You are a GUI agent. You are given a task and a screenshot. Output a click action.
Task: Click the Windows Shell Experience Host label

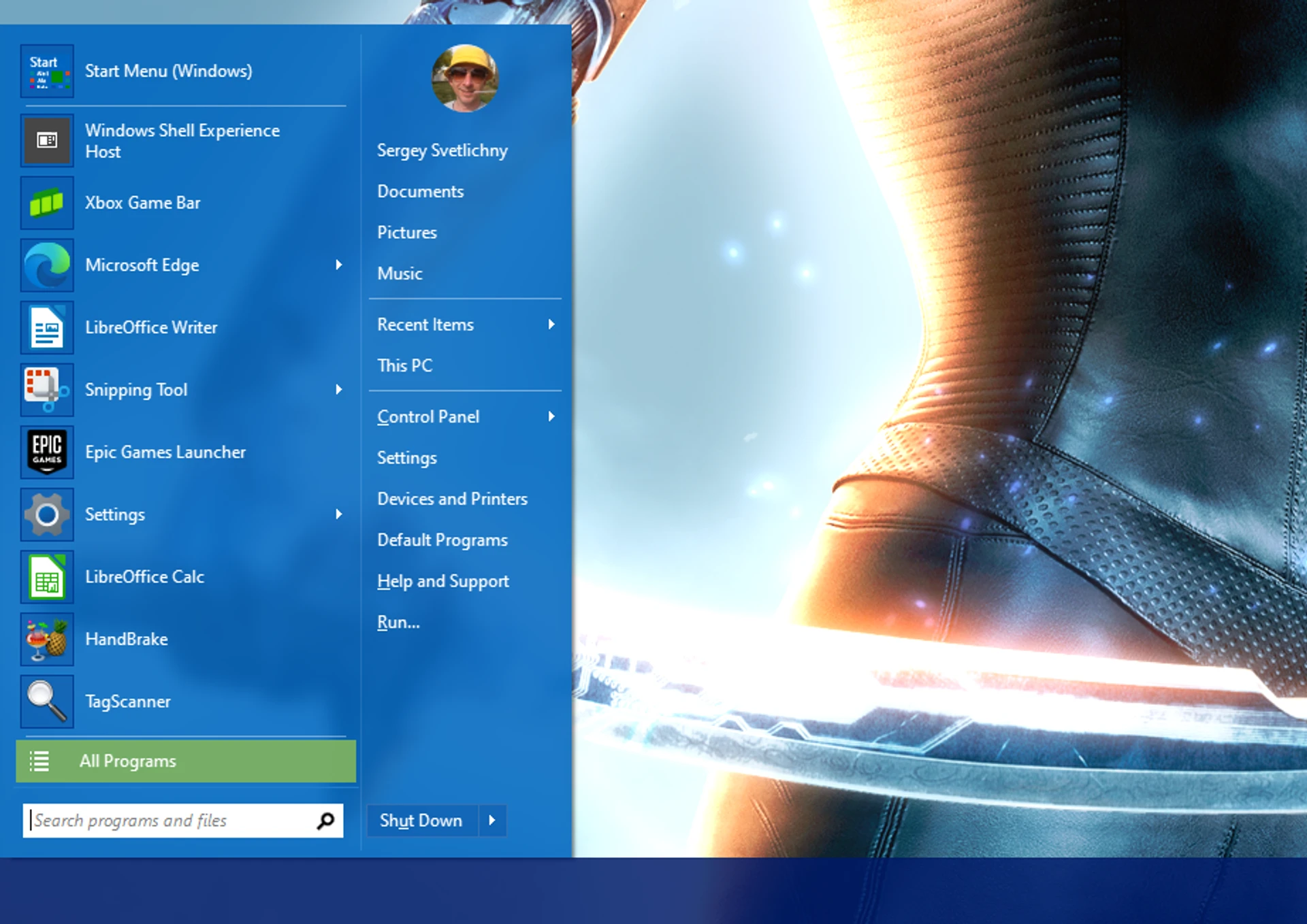point(182,141)
